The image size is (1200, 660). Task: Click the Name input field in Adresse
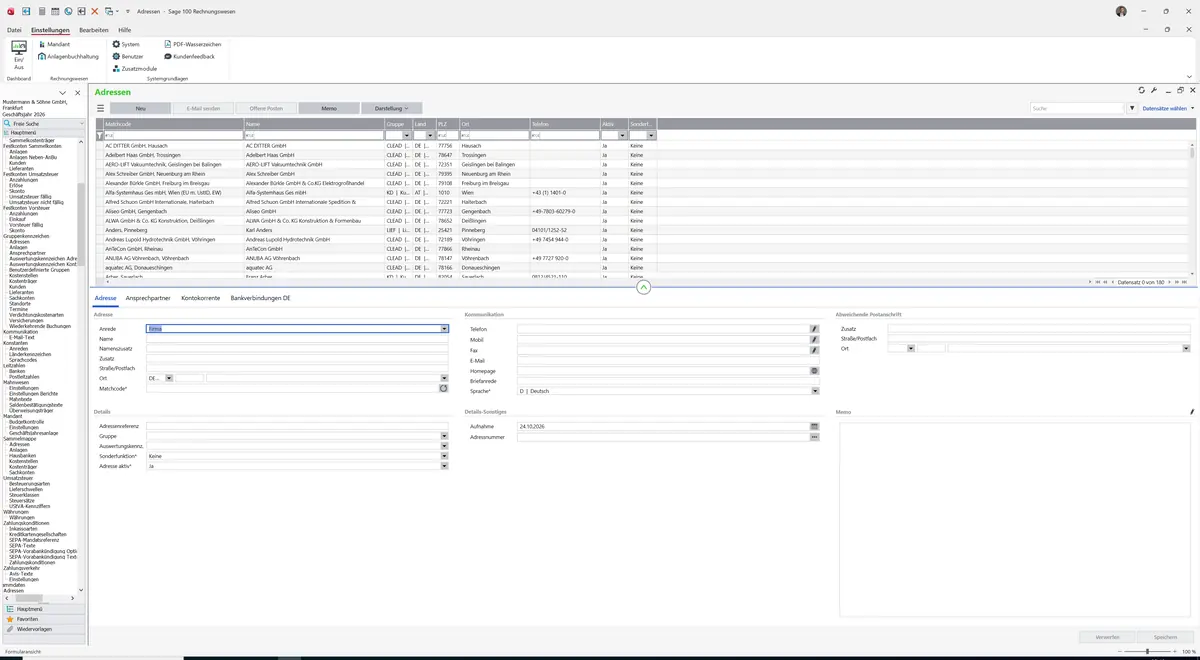tap(297, 339)
